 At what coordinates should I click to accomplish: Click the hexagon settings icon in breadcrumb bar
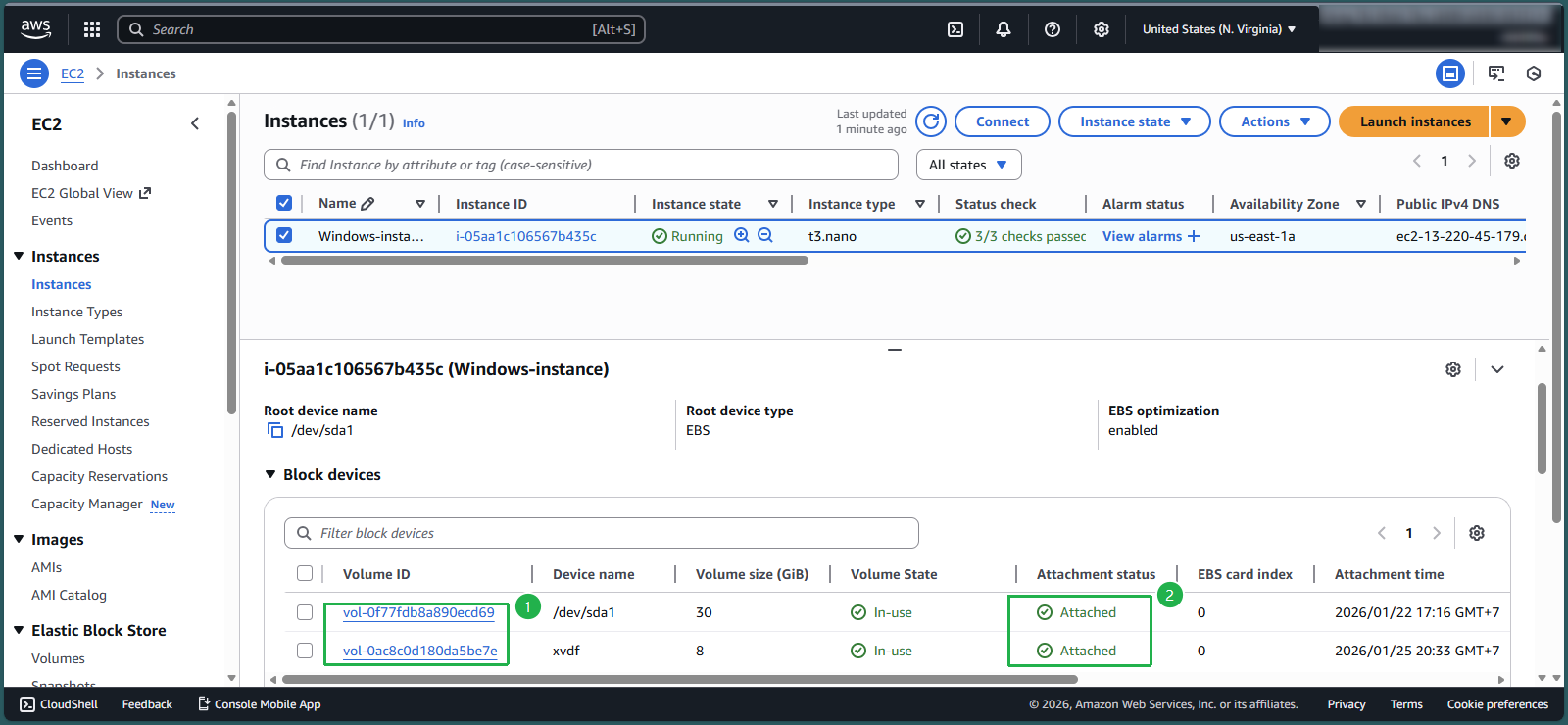[1534, 73]
